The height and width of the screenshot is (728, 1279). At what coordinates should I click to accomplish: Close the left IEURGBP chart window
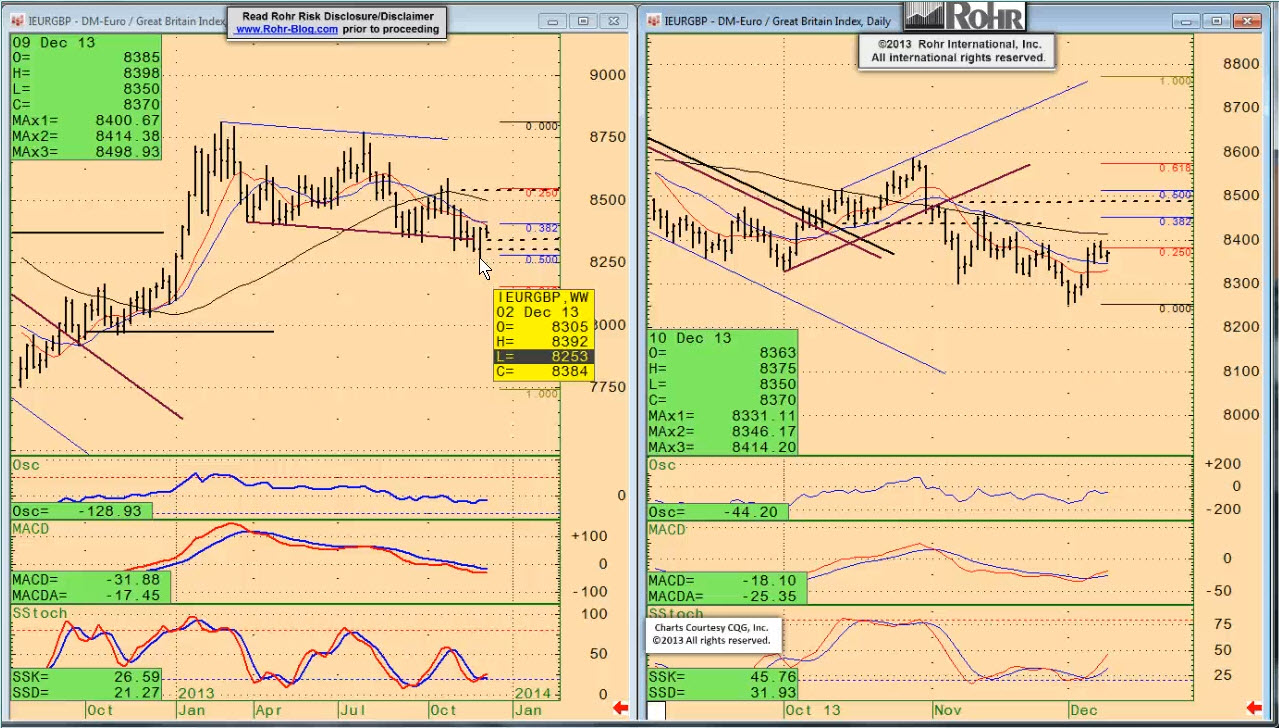pyautogui.click(x=613, y=21)
